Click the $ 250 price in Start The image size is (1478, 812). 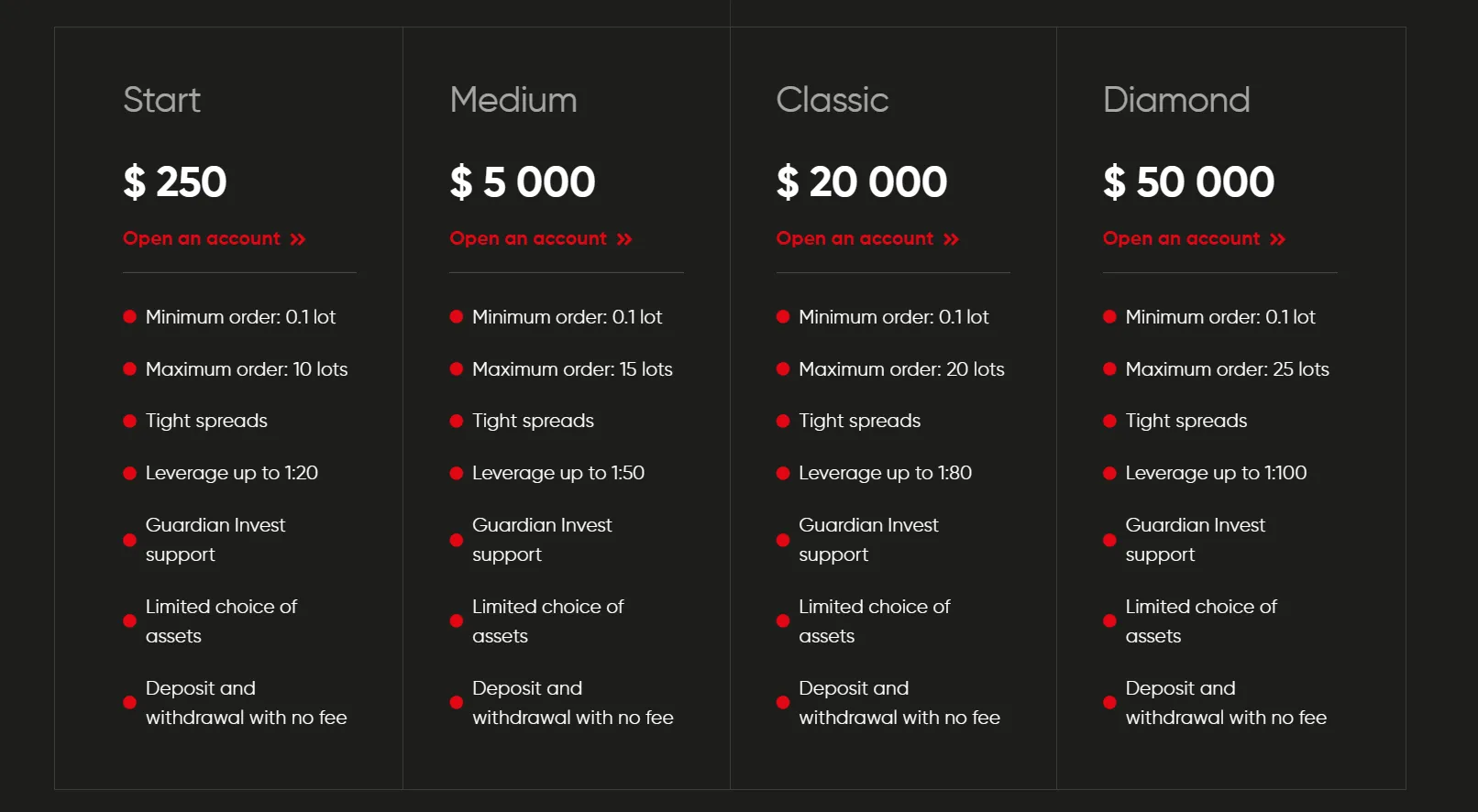[175, 181]
